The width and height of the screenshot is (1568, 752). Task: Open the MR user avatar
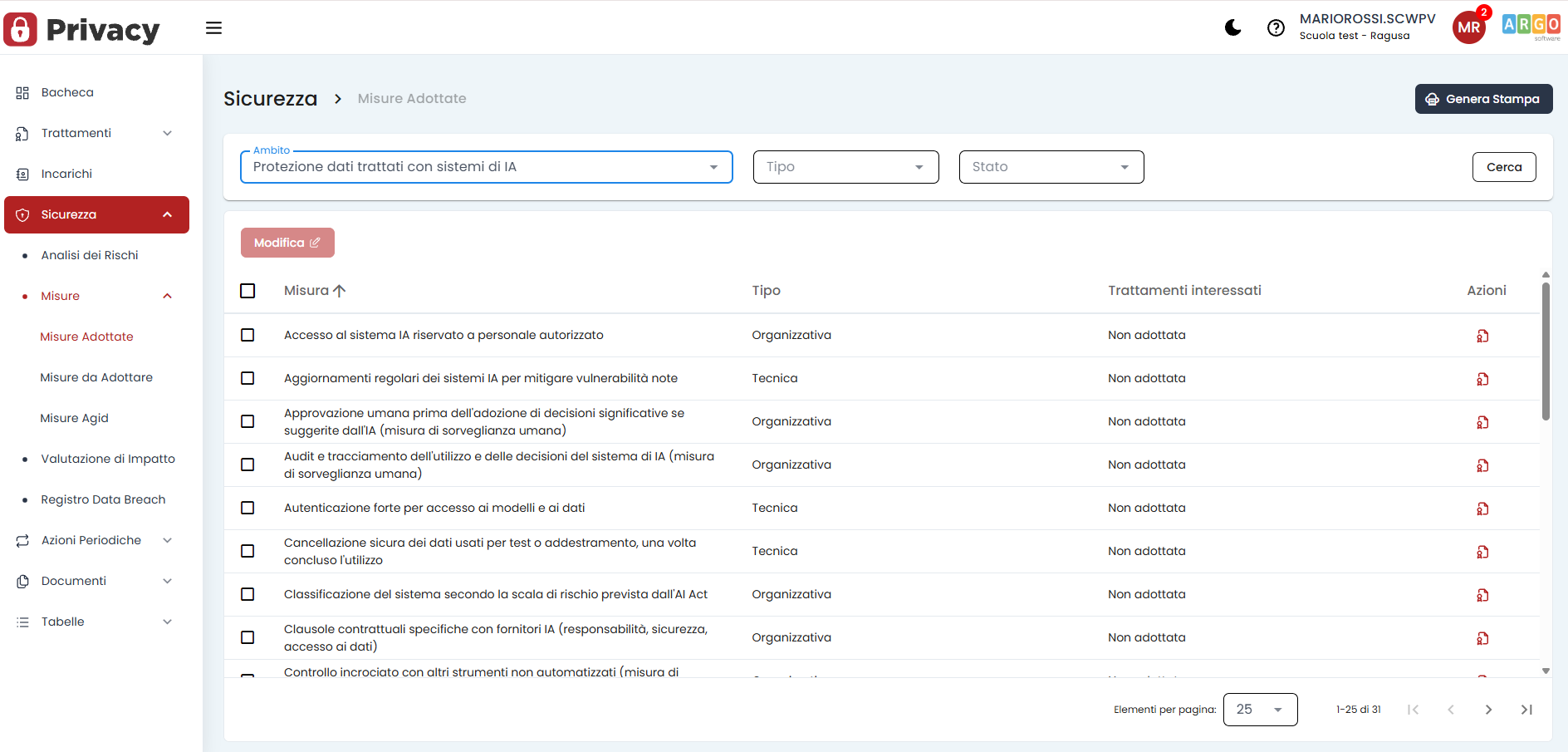(x=1468, y=27)
